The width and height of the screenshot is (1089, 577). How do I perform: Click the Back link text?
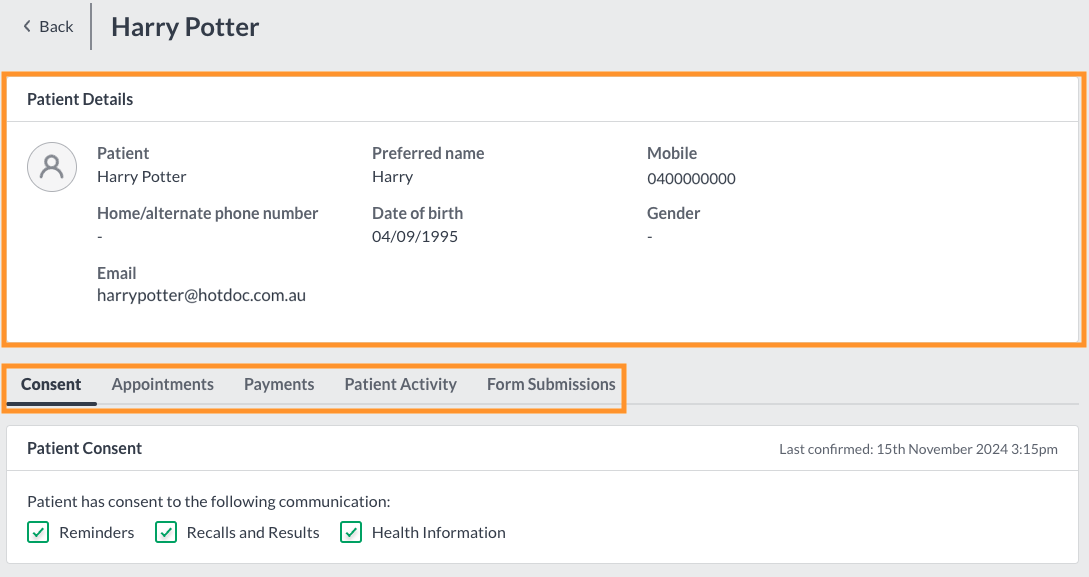click(x=56, y=26)
